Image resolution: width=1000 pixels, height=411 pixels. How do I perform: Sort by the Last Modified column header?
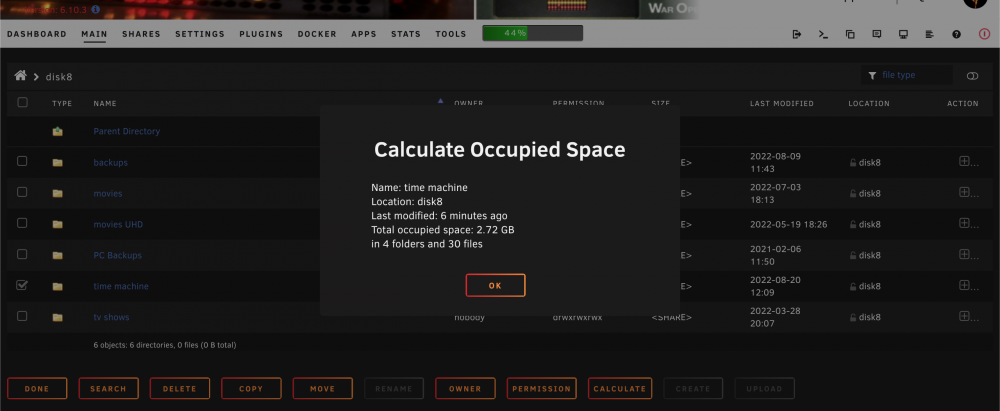[x=781, y=103]
